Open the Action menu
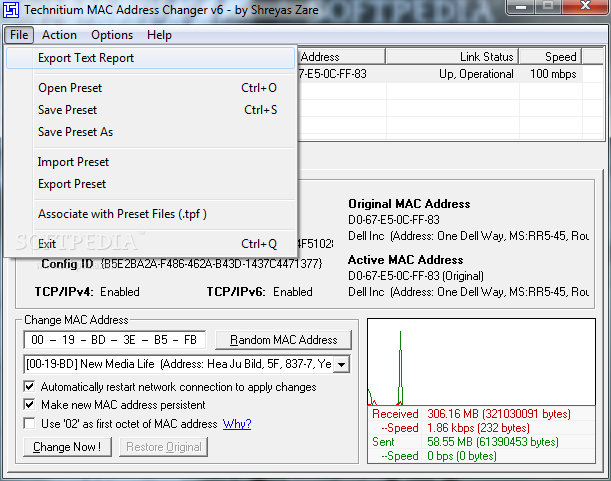 coord(59,35)
